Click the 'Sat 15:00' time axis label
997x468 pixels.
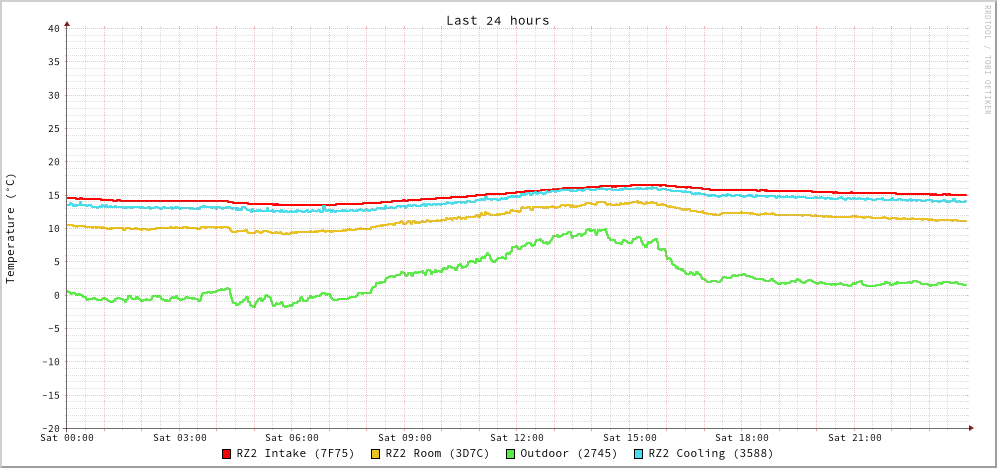click(630, 438)
